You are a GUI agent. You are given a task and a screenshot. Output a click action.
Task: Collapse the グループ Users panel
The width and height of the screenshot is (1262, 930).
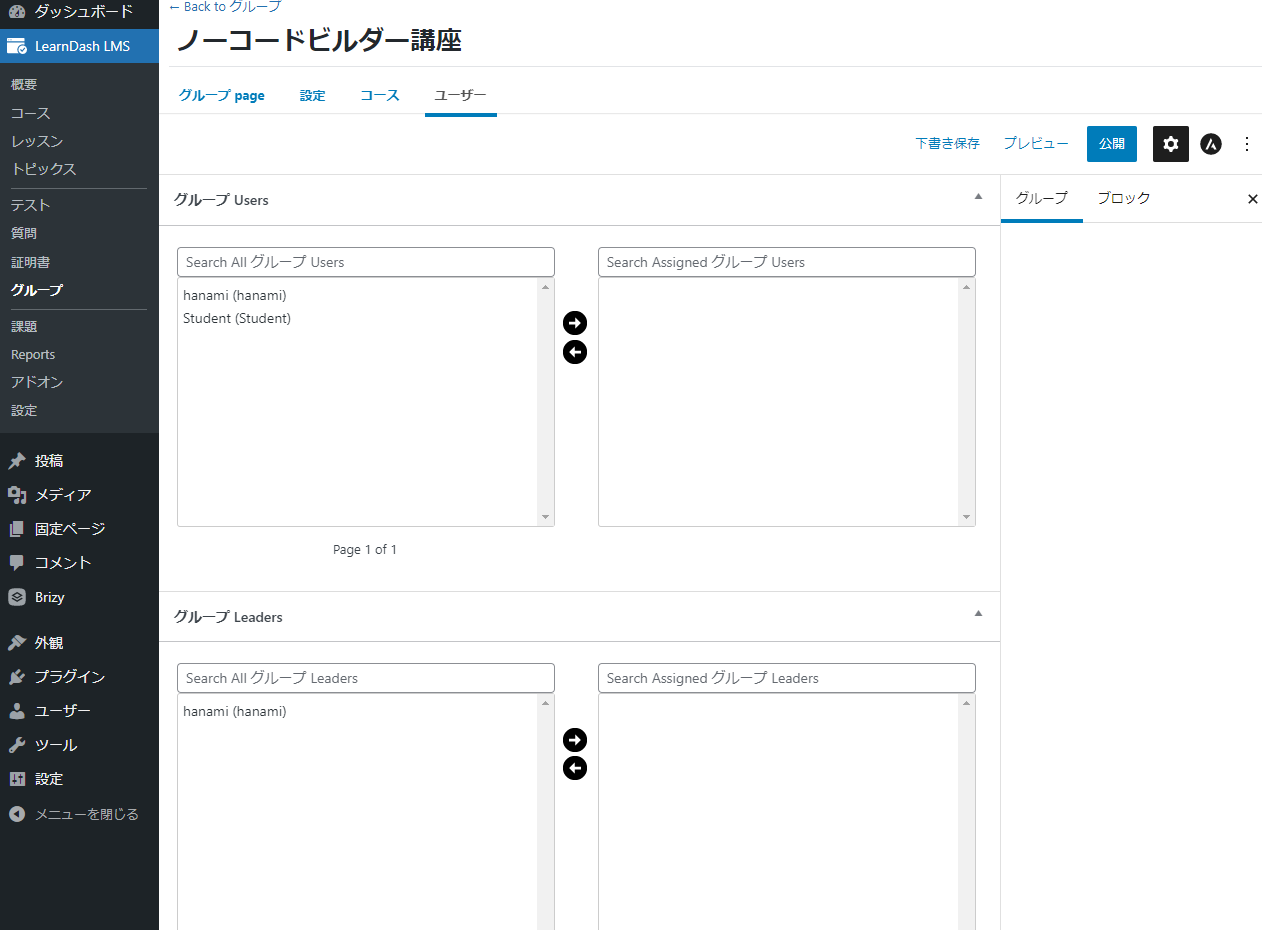pos(978,197)
